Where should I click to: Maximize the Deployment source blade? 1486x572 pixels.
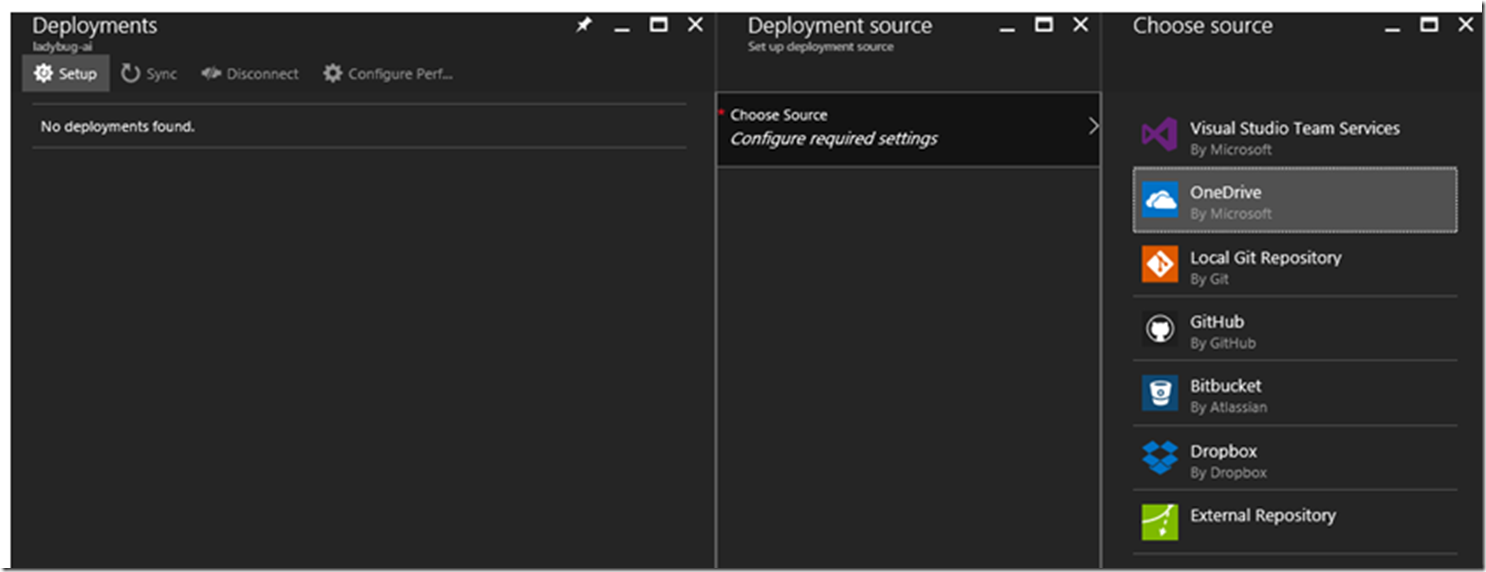point(1044,25)
